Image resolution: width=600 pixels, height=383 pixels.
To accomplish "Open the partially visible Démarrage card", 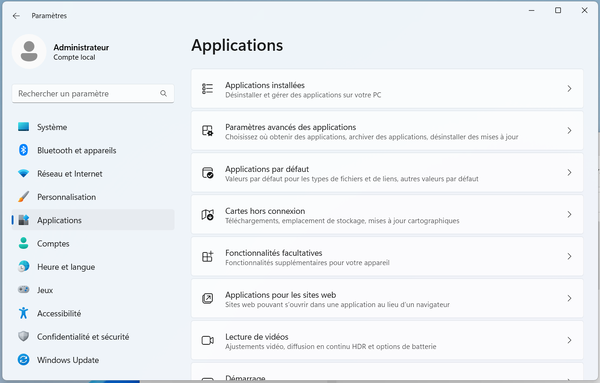I will pos(387,372).
